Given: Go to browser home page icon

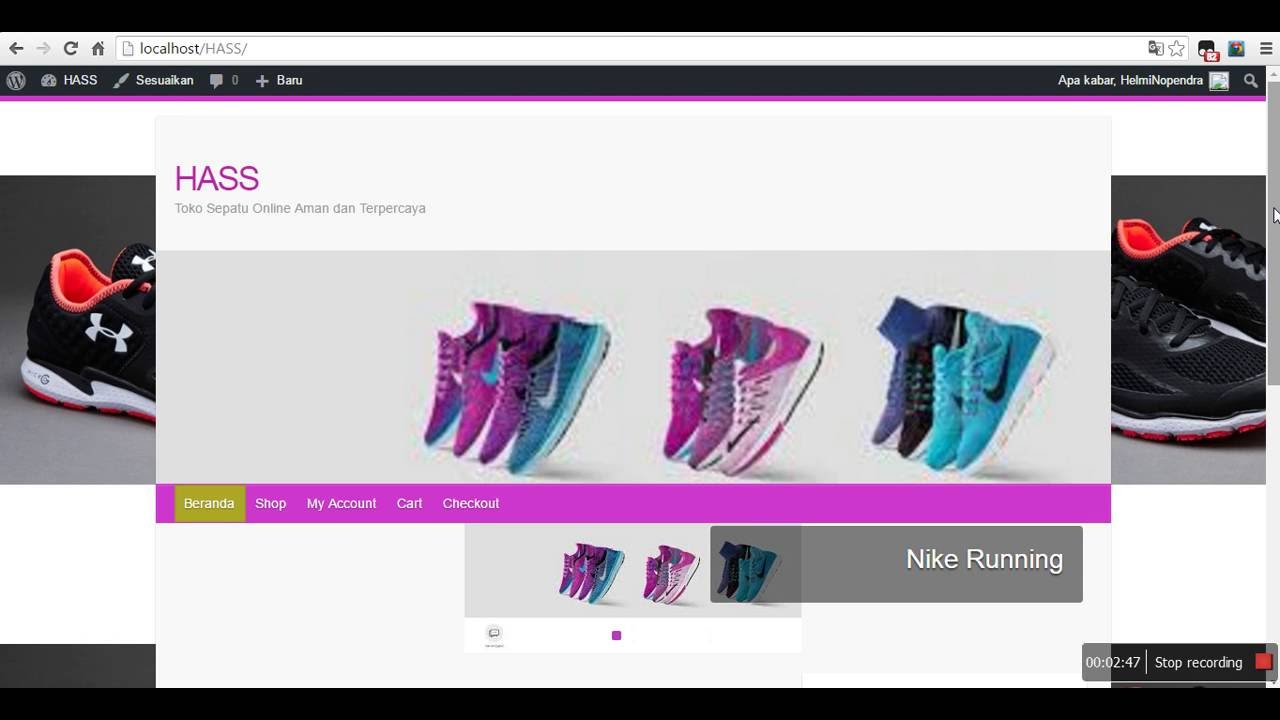Looking at the screenshot, I should pos(98,48).
